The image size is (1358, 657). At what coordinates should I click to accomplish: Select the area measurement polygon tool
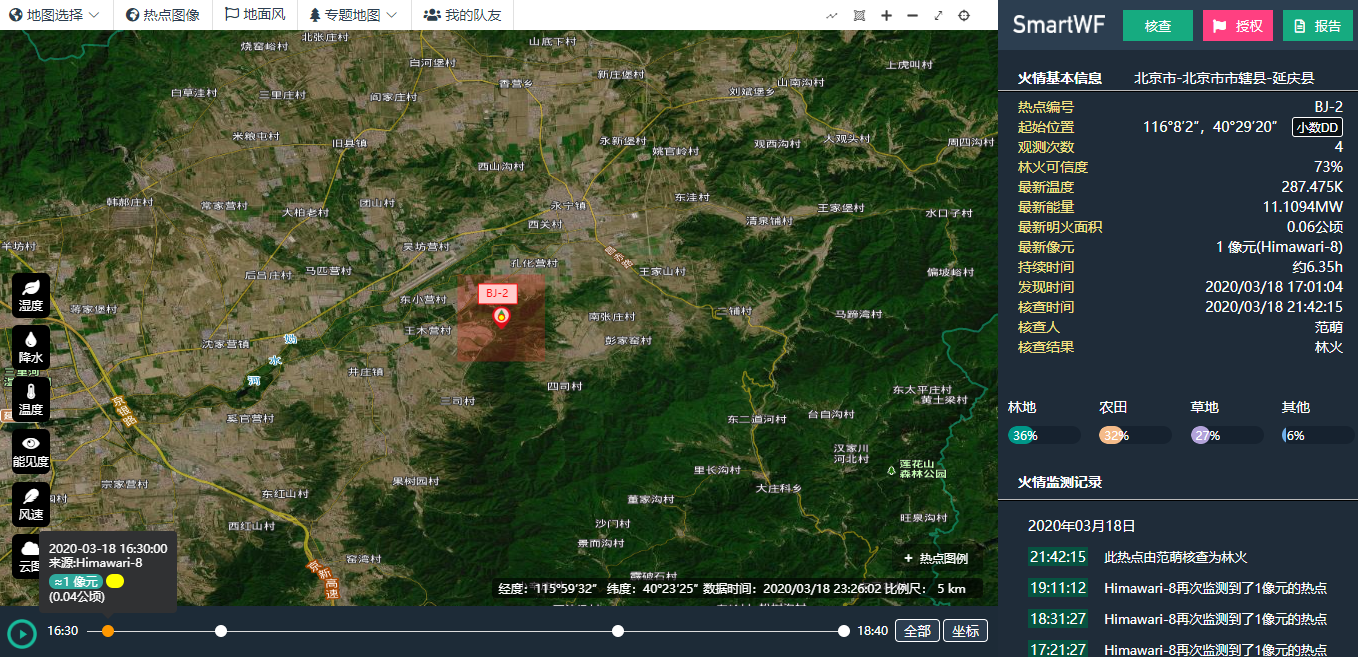pyautogui.click(x=859, y=15)
